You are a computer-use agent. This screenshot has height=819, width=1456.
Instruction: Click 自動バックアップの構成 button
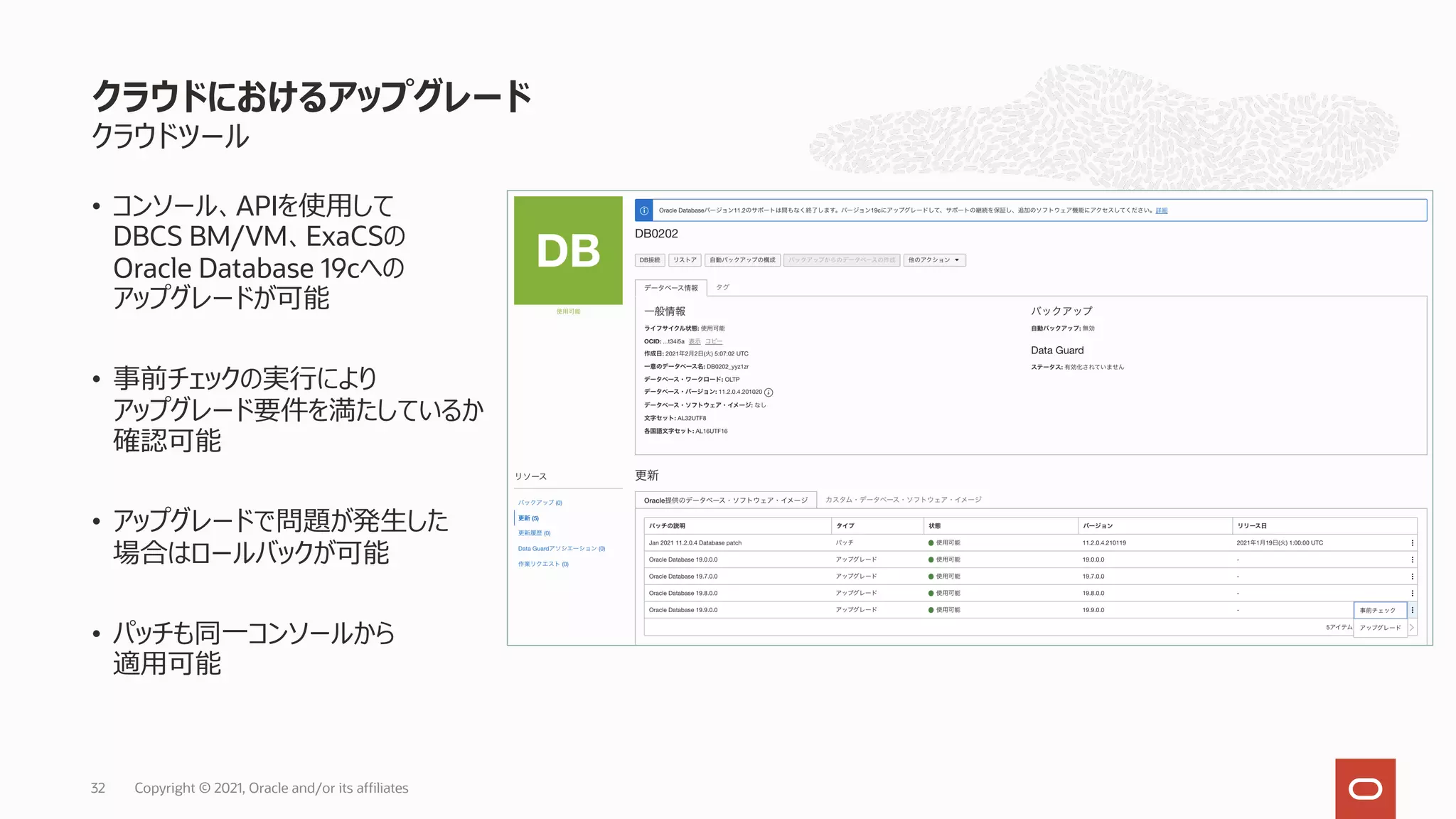(x=742, y=260)
